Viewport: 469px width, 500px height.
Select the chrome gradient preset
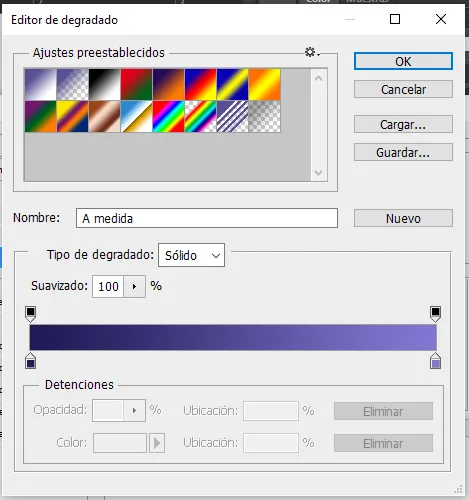tap(136, 117)
